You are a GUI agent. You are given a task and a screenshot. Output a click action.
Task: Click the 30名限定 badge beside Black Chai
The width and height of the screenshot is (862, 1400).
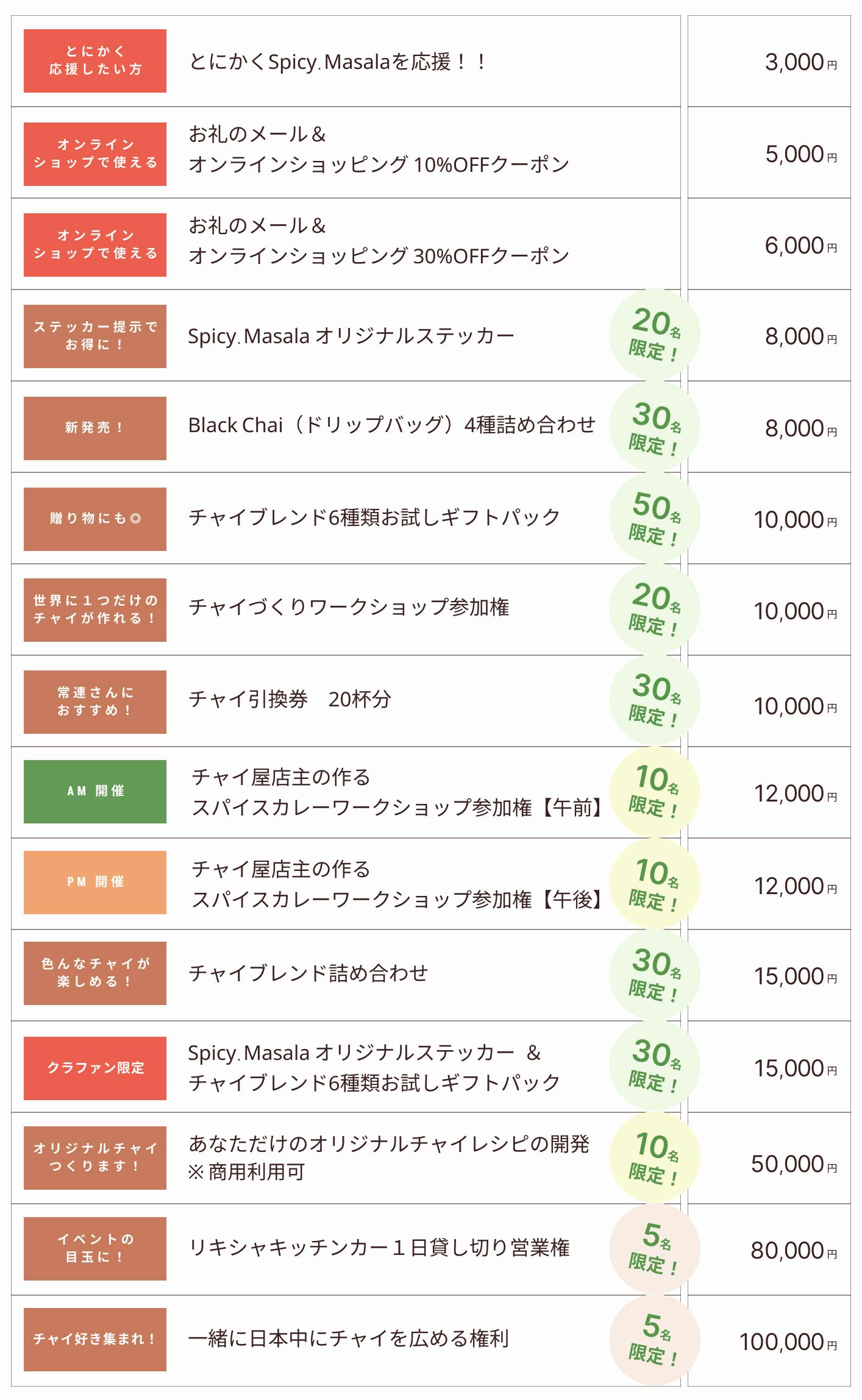[654, 426]
